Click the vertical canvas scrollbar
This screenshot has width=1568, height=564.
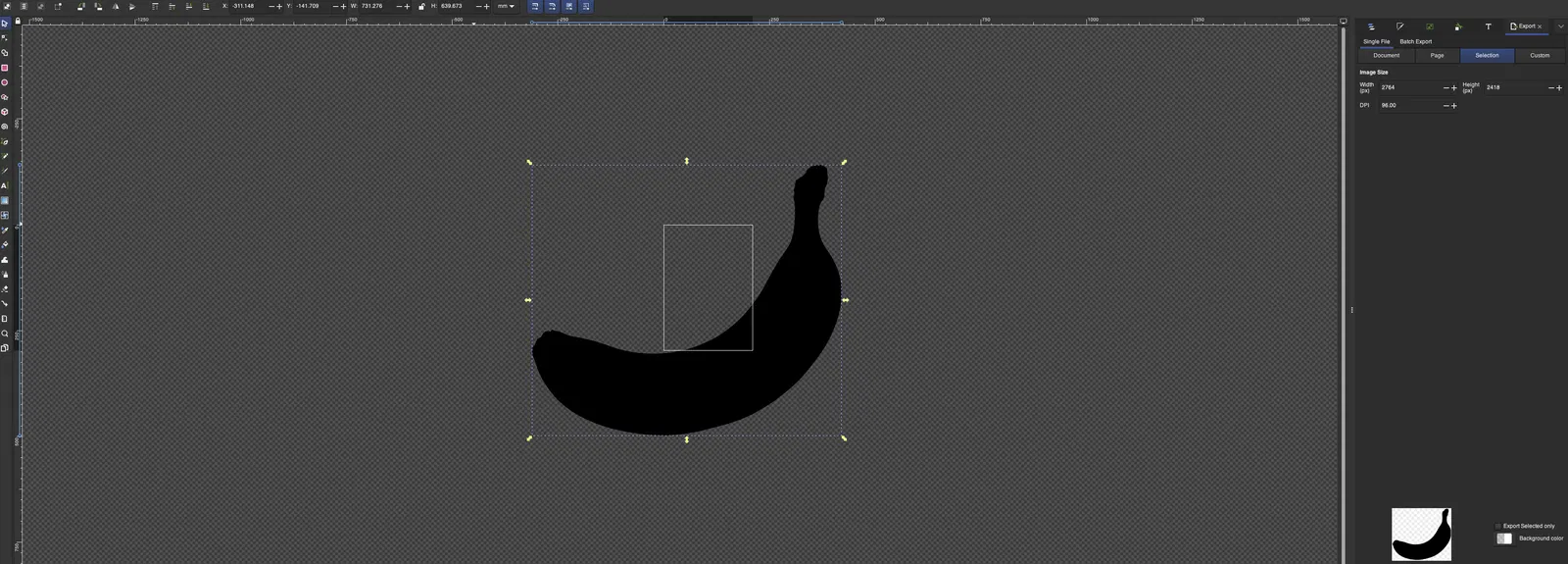point(1343,294)
